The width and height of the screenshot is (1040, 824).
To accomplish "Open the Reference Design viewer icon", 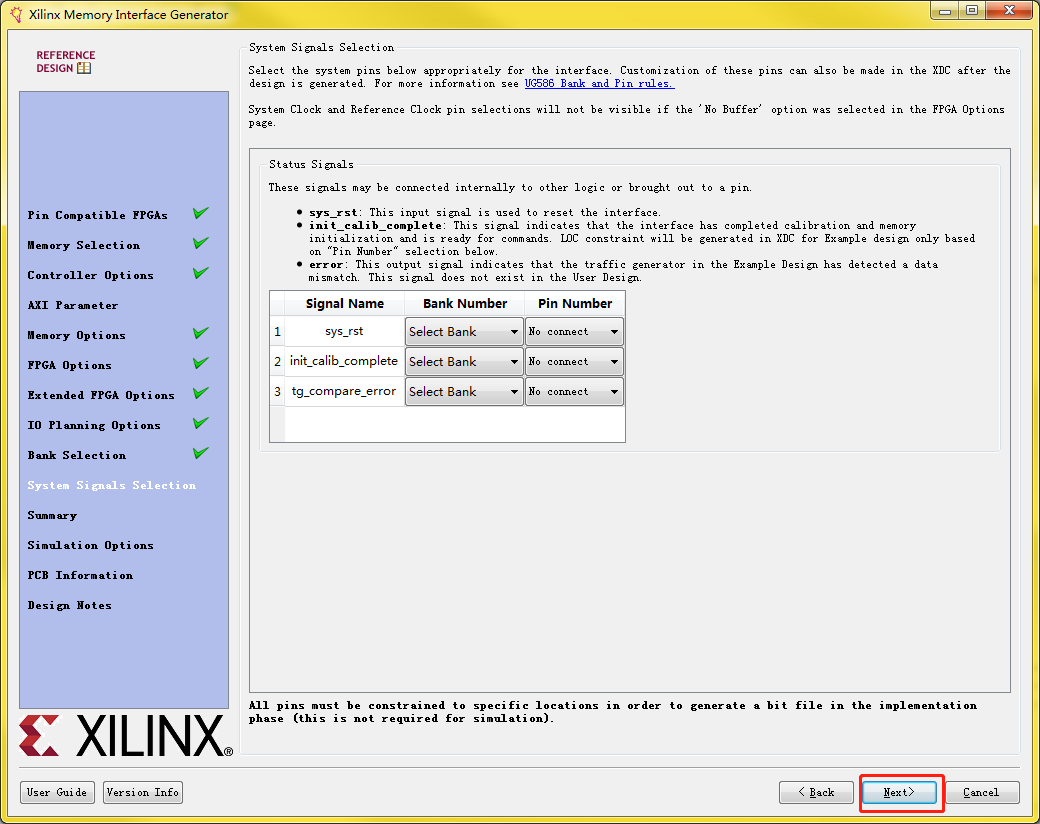I will (x=85, y=68).
